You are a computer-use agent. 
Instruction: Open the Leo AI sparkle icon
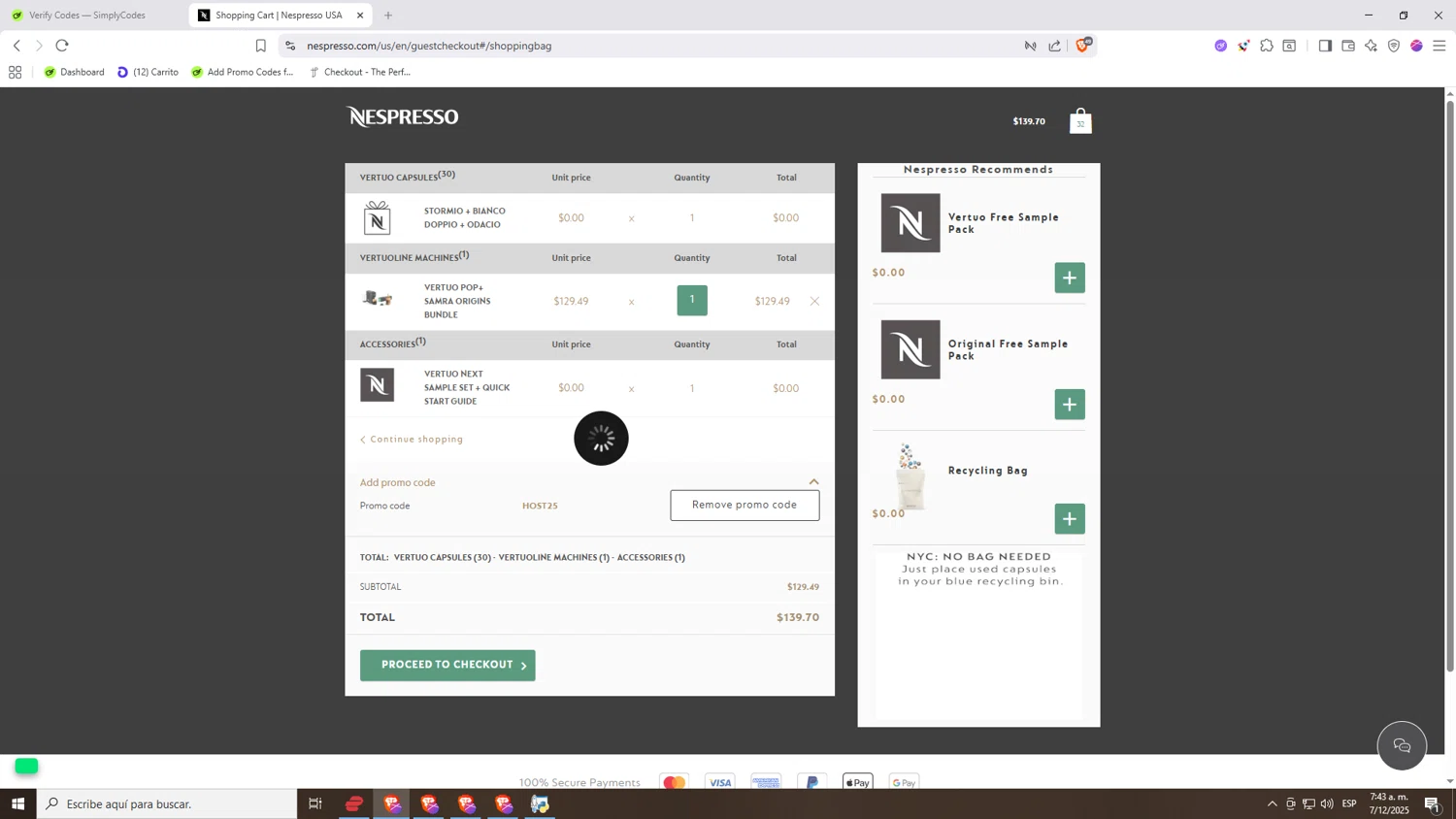click(1371, 46)
